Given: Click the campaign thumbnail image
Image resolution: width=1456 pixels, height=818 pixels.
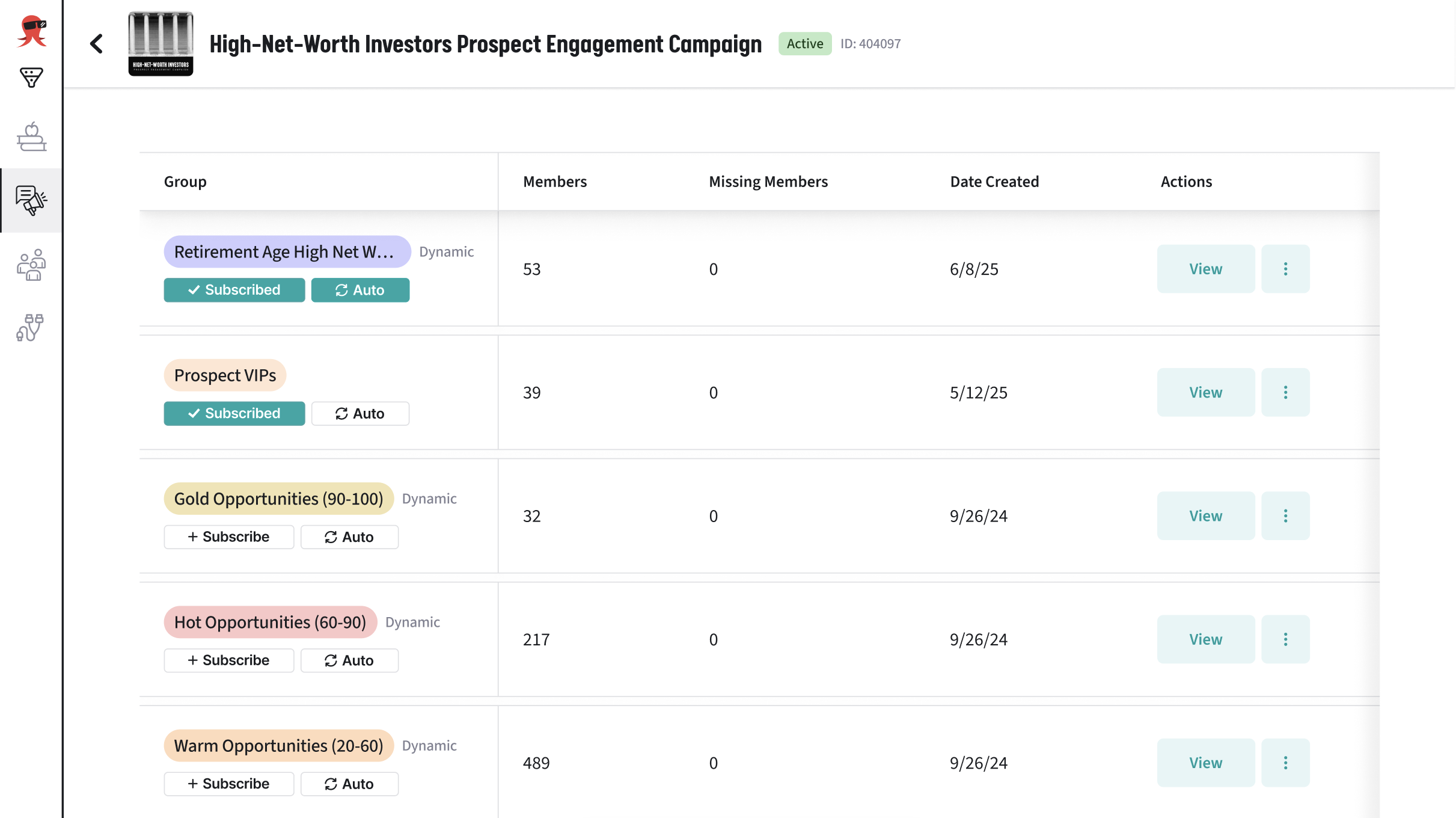Looking at the screenshot, I should pyautogui.click(x=161, y=44).
